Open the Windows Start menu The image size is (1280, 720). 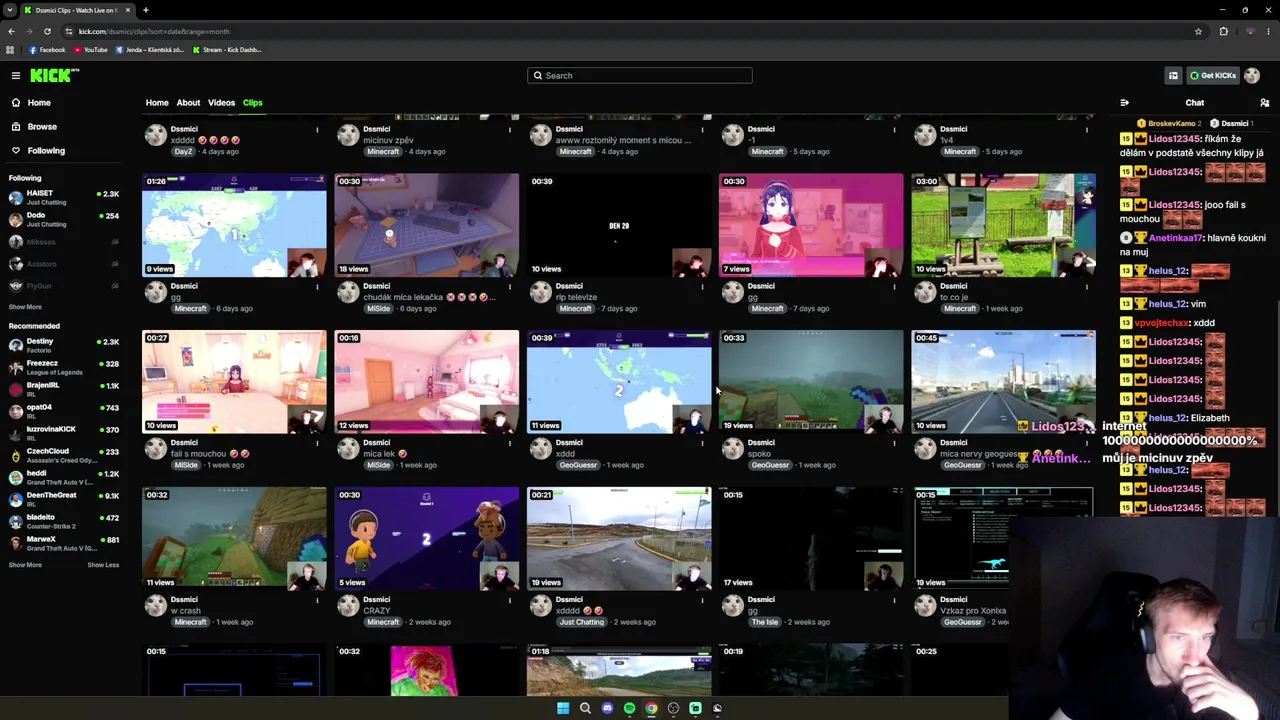(563, 708)
